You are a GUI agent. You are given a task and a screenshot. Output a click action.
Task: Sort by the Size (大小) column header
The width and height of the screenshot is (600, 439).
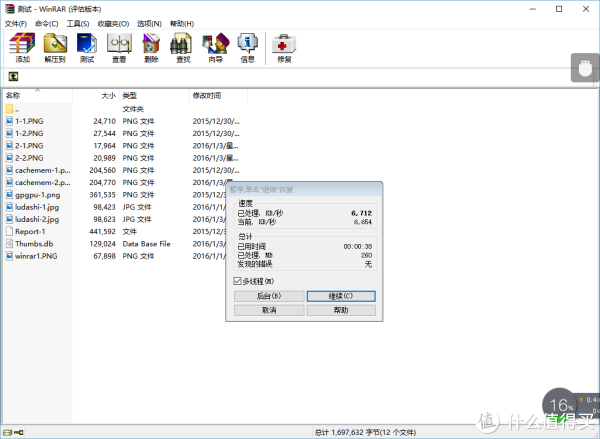95,96
